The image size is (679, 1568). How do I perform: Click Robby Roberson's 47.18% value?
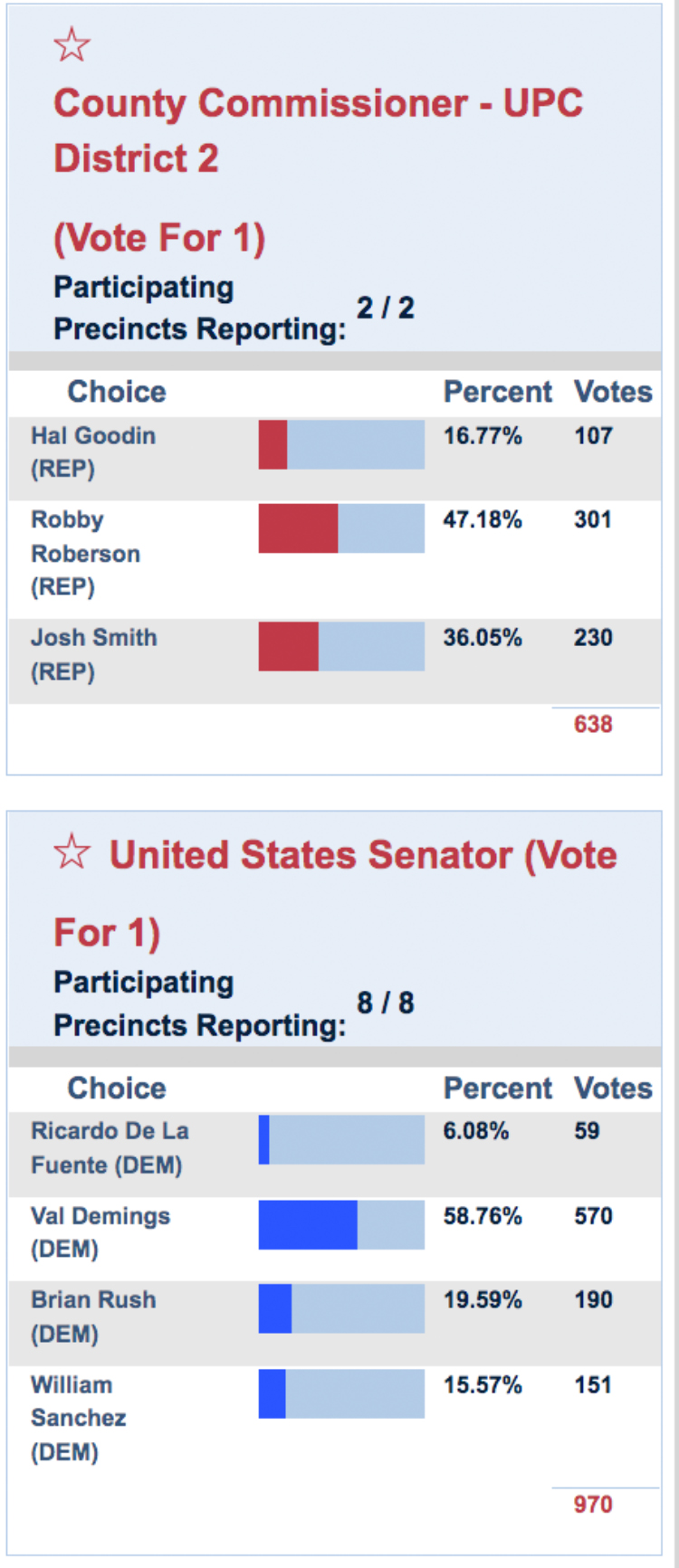click(x=483, y=519)
